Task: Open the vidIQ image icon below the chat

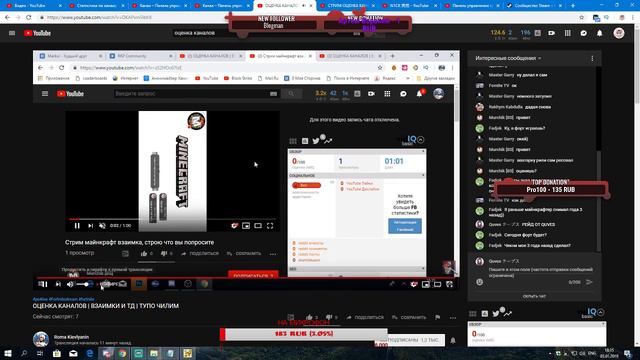Action: [x=484, y=313]
